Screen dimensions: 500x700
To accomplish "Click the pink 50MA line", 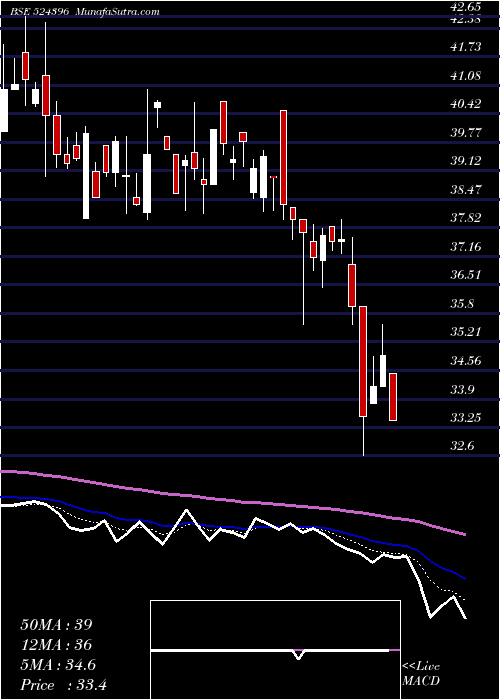I will [x=232, y=500].
